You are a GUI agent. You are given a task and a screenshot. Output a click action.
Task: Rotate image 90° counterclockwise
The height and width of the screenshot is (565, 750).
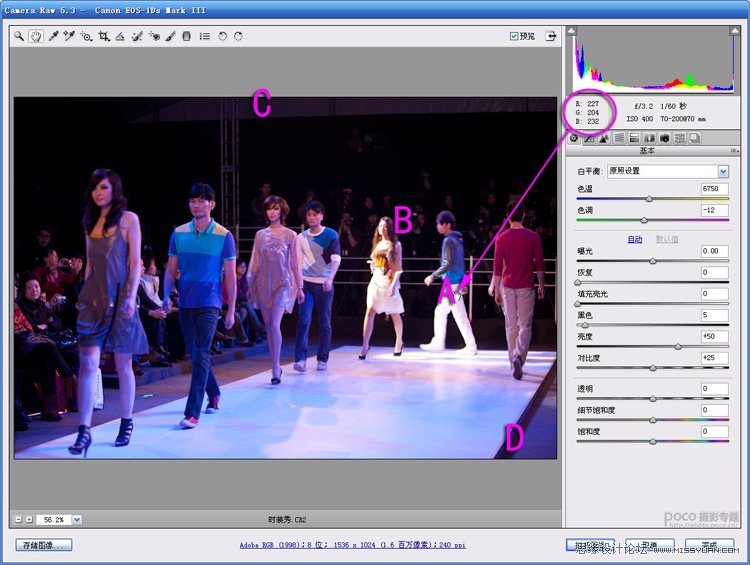pos(222,36)
